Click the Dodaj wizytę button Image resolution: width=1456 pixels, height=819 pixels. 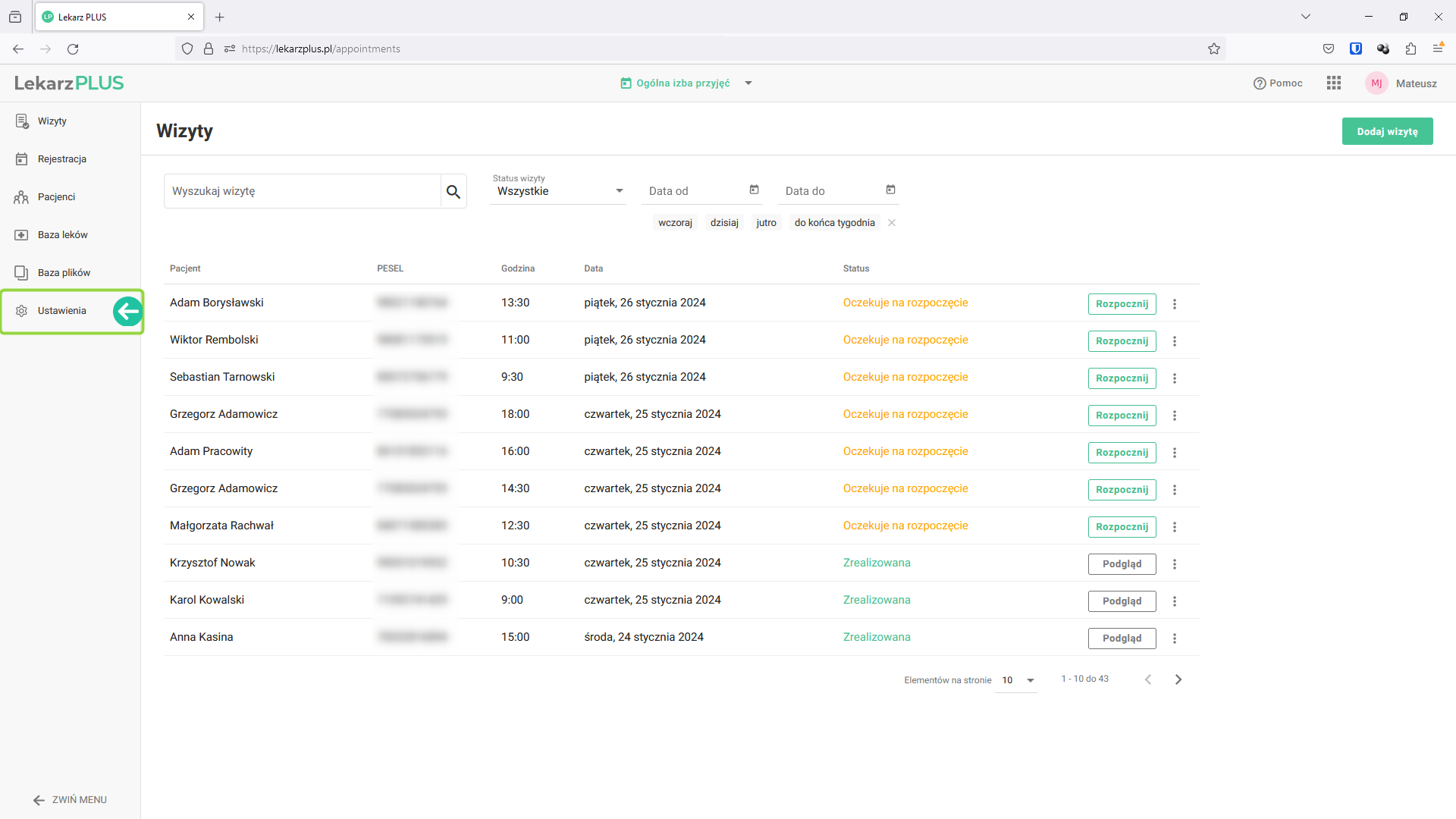coord(1387,131)
